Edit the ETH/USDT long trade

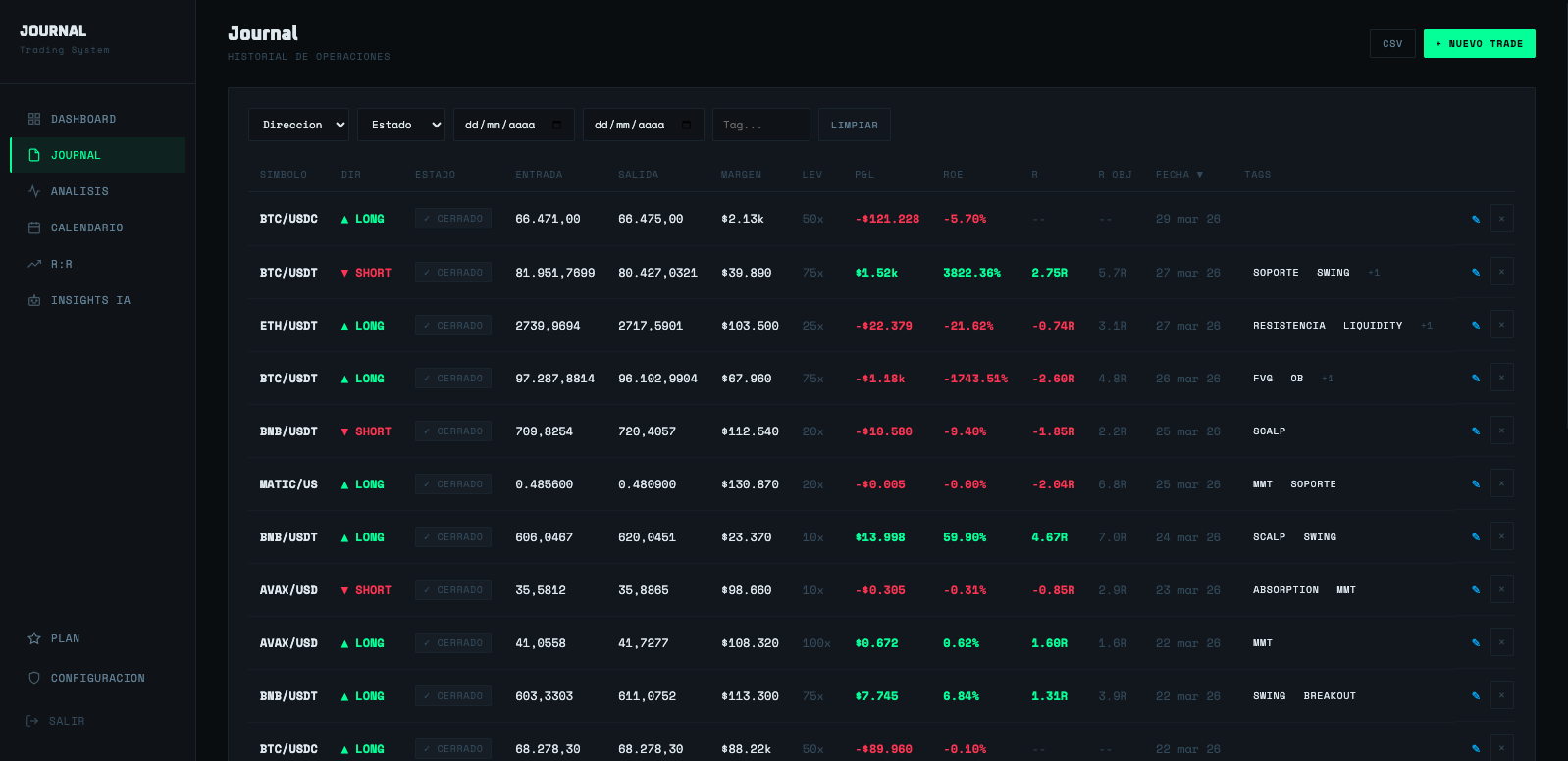(x=1476, y=325)
